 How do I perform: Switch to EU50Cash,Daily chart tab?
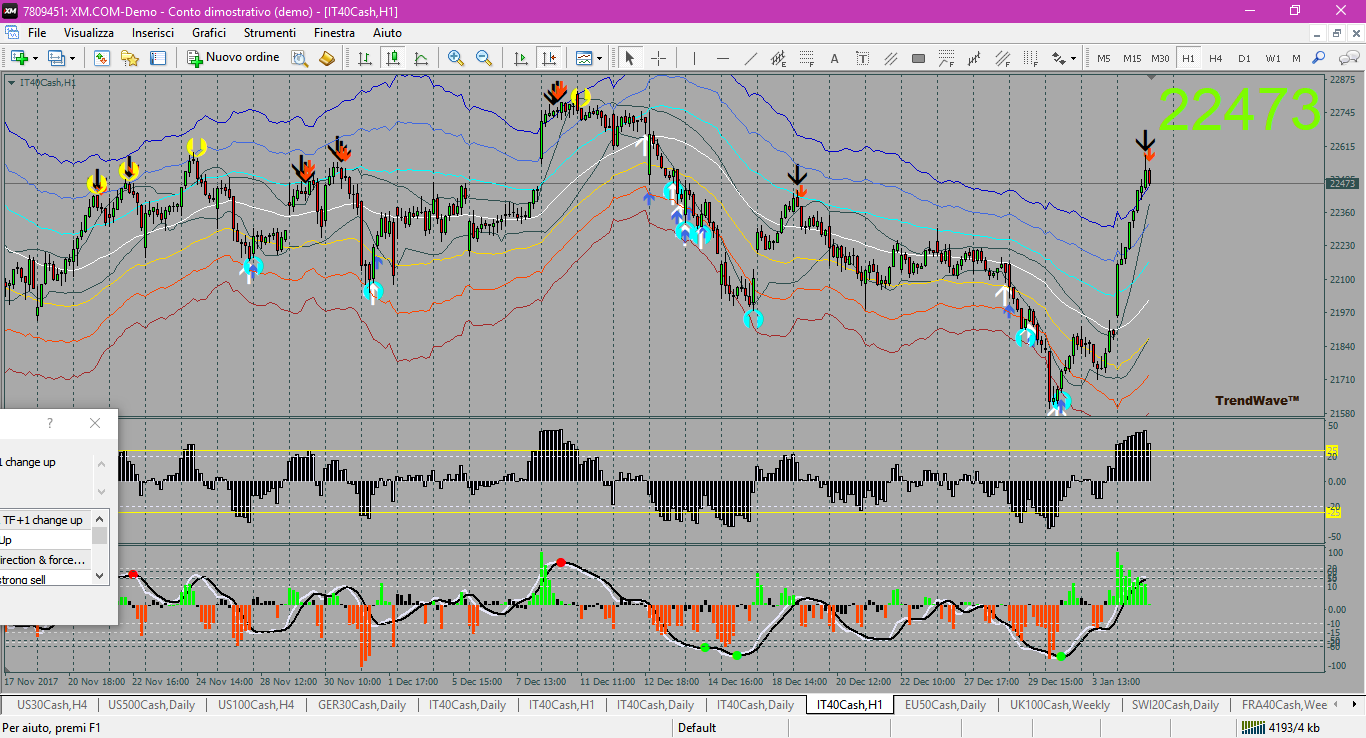pyautogui.click(x=943, y=704)
